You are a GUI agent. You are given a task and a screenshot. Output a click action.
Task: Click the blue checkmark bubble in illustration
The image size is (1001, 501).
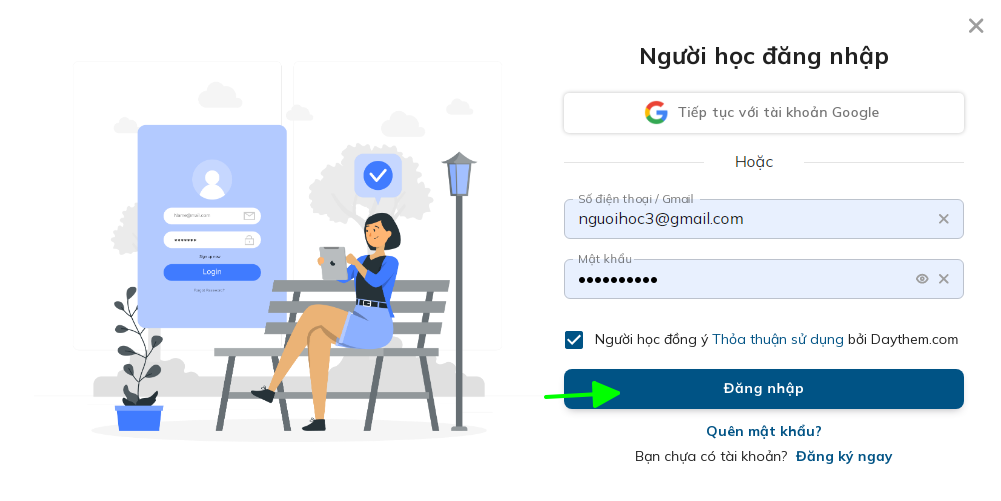tap(378, 176)
